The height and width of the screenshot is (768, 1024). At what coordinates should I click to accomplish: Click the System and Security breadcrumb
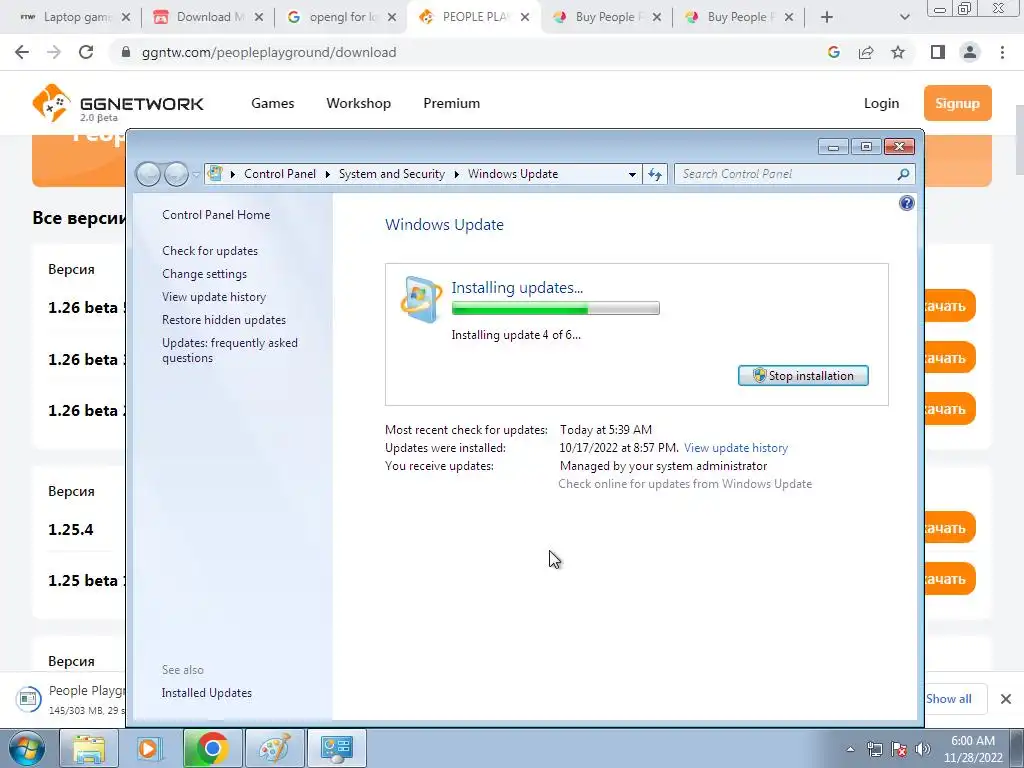(x=391, y=174)
